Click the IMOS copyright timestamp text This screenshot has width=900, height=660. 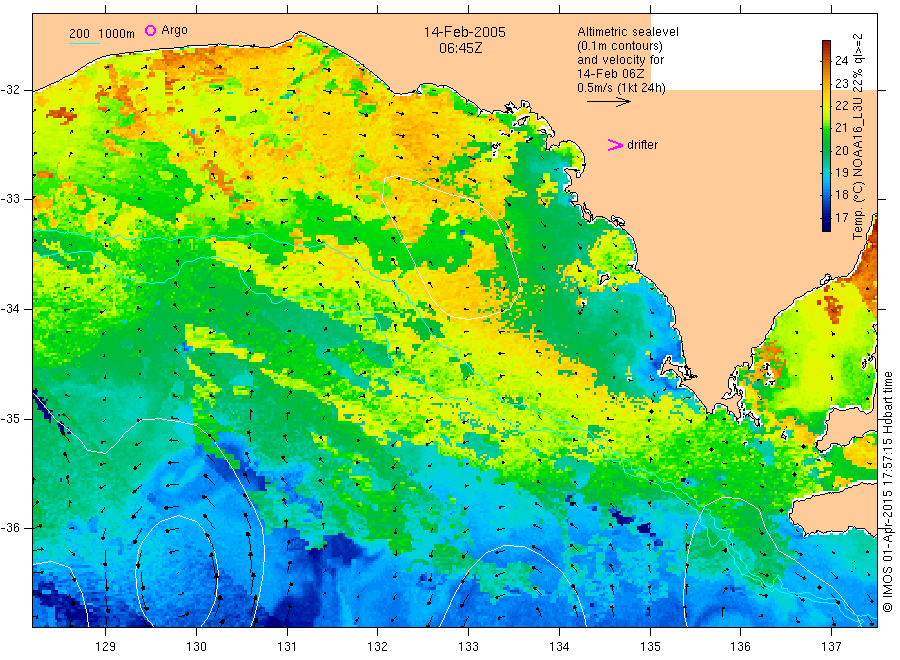[x=887, y=491]
